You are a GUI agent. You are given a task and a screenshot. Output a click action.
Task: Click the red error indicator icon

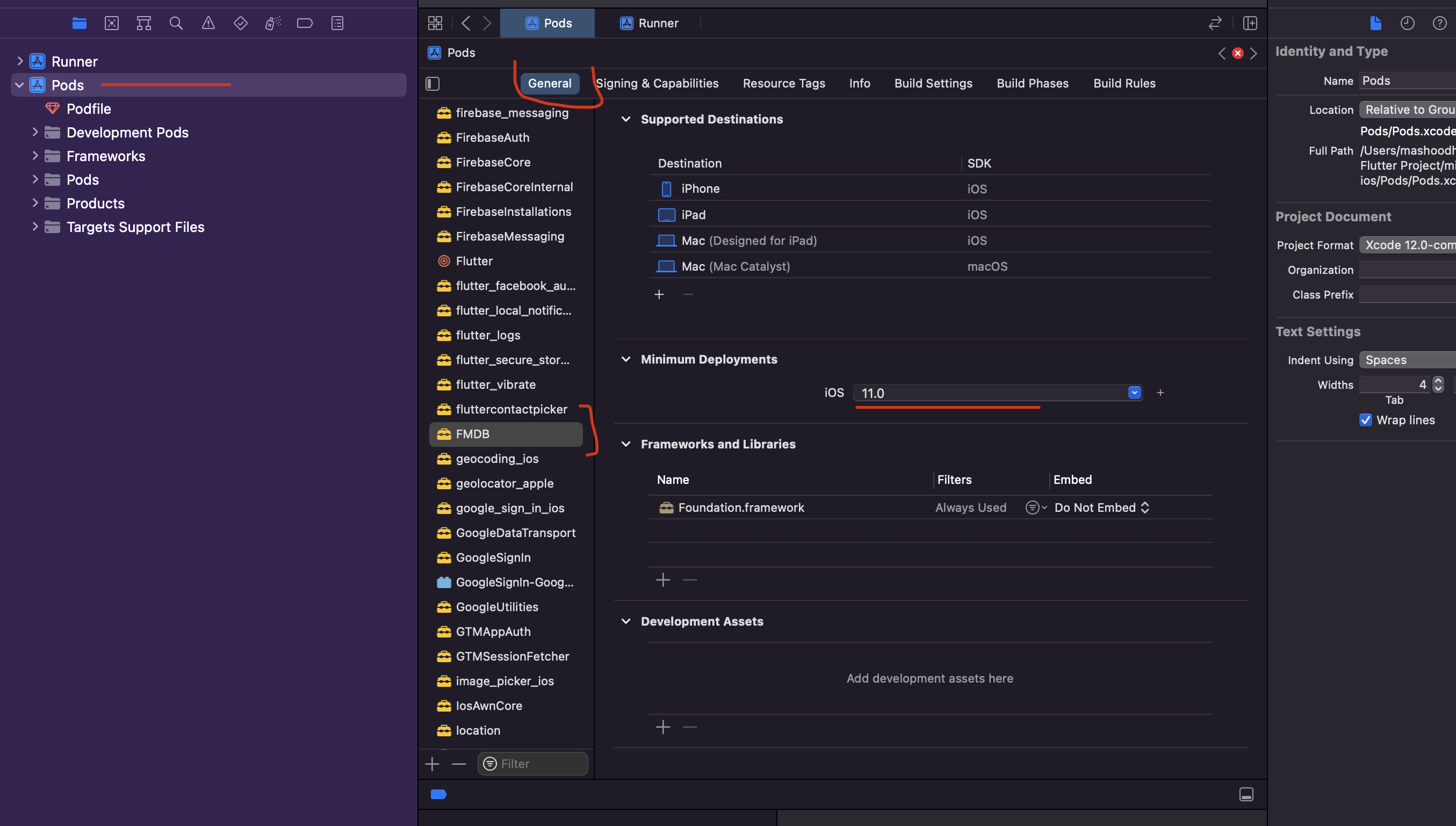click(x=1237, y=53)
